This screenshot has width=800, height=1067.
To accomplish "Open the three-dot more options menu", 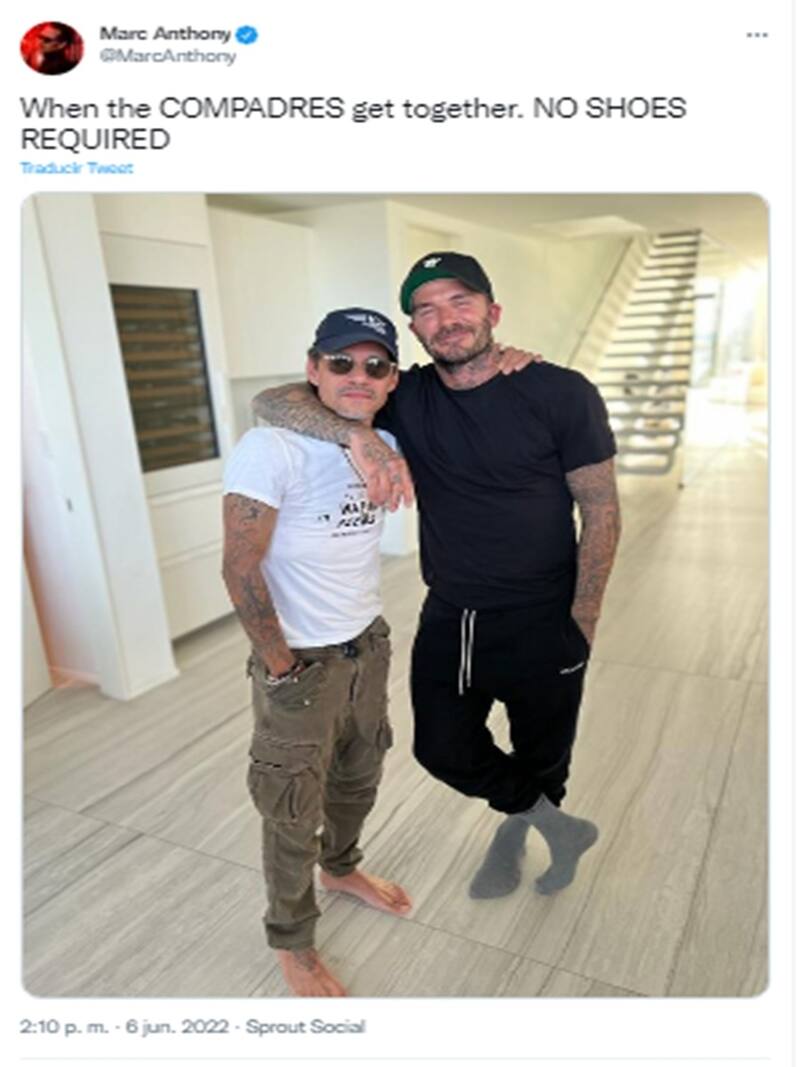I will (x=757, y=35).
